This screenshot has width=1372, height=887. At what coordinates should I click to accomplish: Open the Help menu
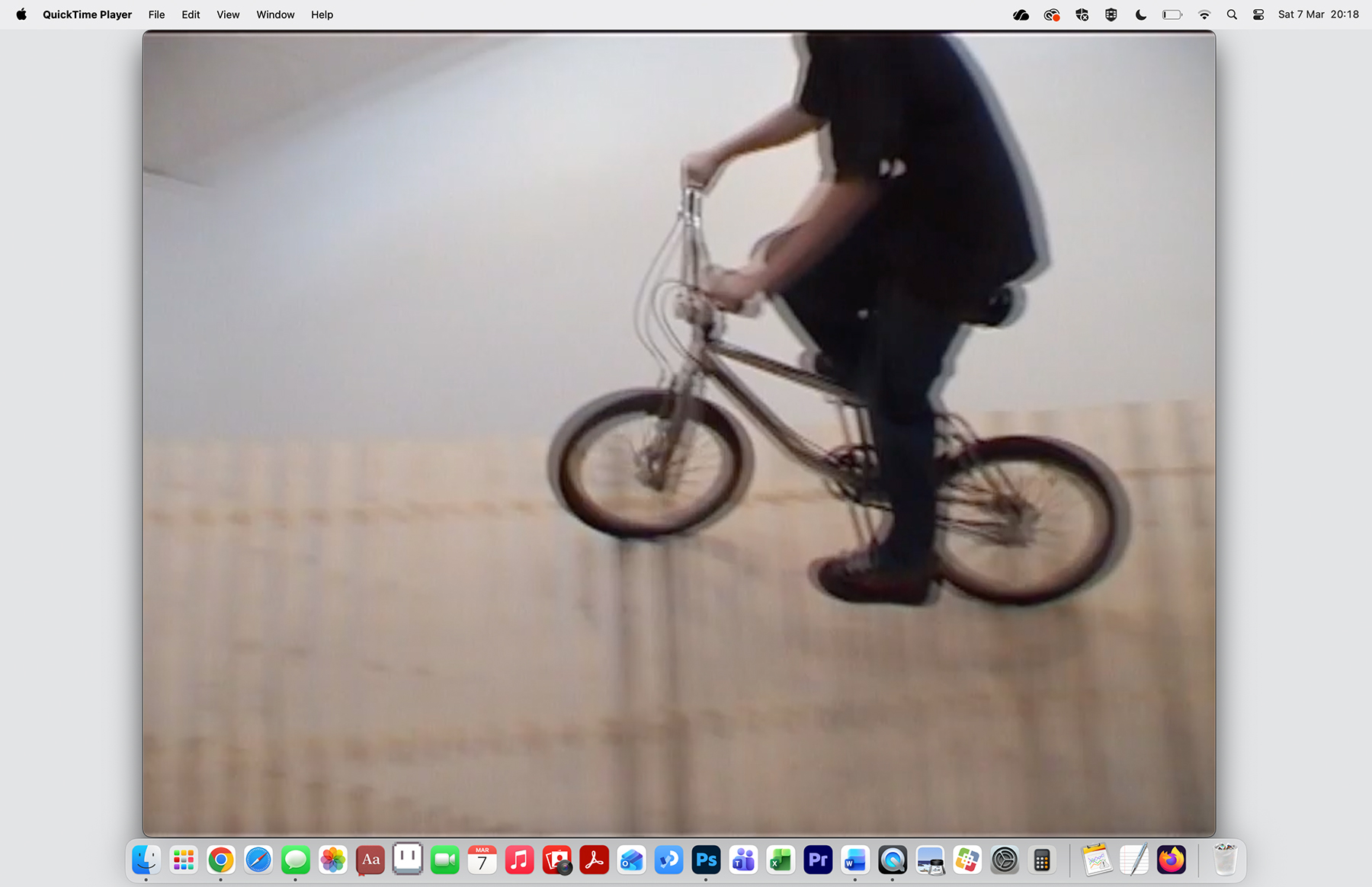coord(322,14)
